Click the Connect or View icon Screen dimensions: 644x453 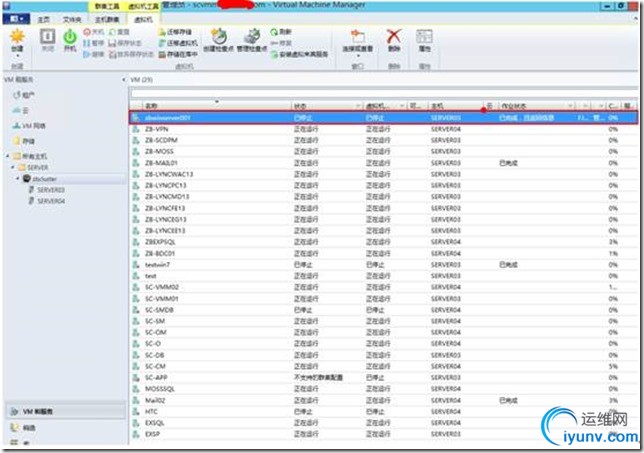[358, 36]
